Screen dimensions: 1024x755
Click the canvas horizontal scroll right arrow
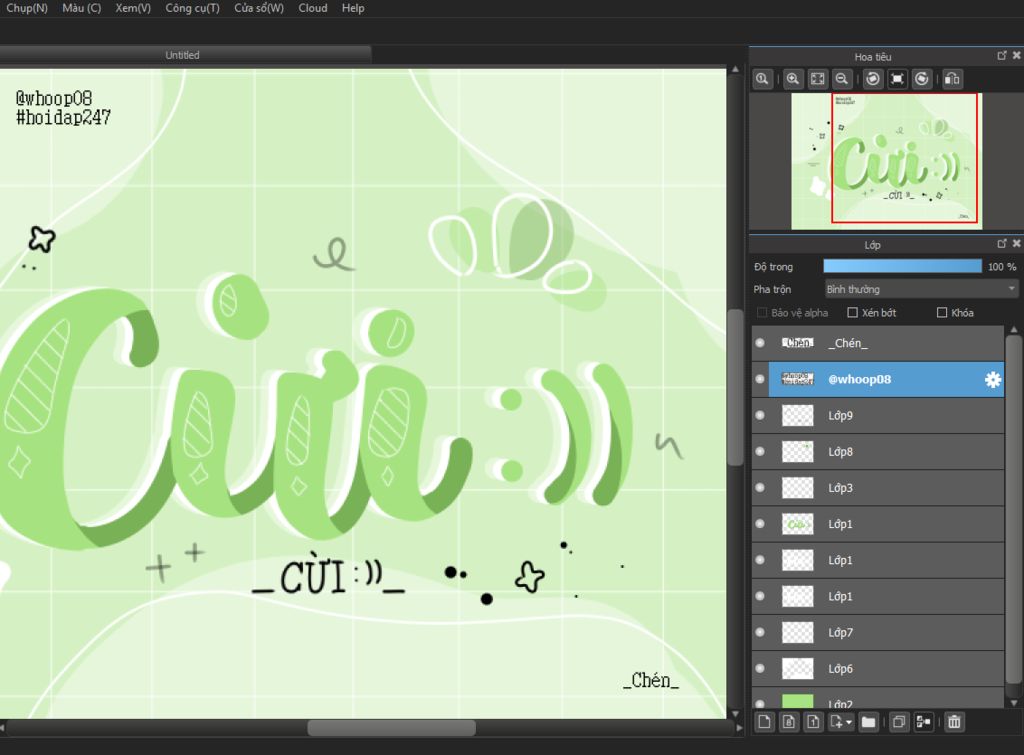click(x=739, y=728)
